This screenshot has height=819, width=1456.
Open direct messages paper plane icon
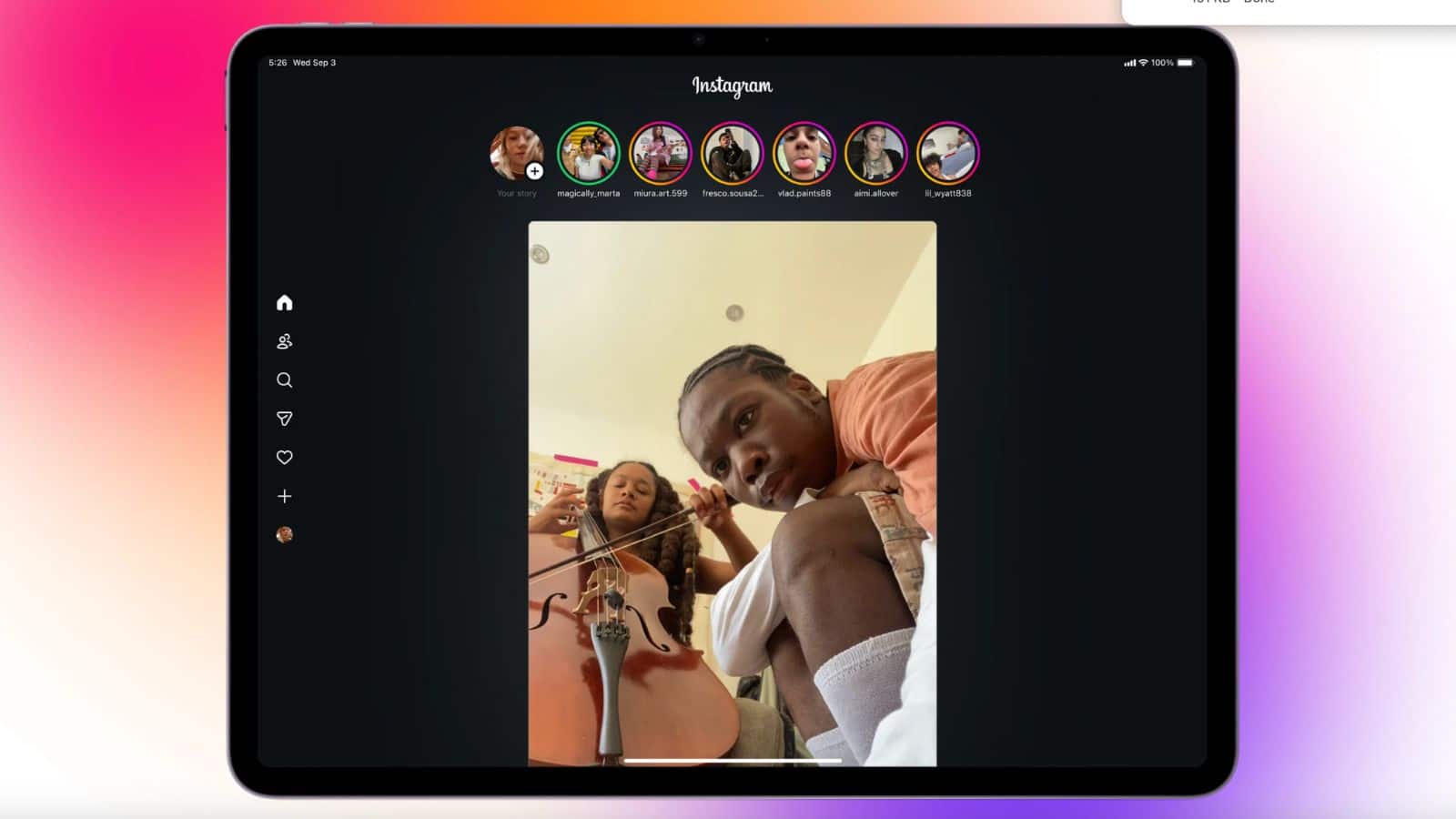click(x=284, y=419)
